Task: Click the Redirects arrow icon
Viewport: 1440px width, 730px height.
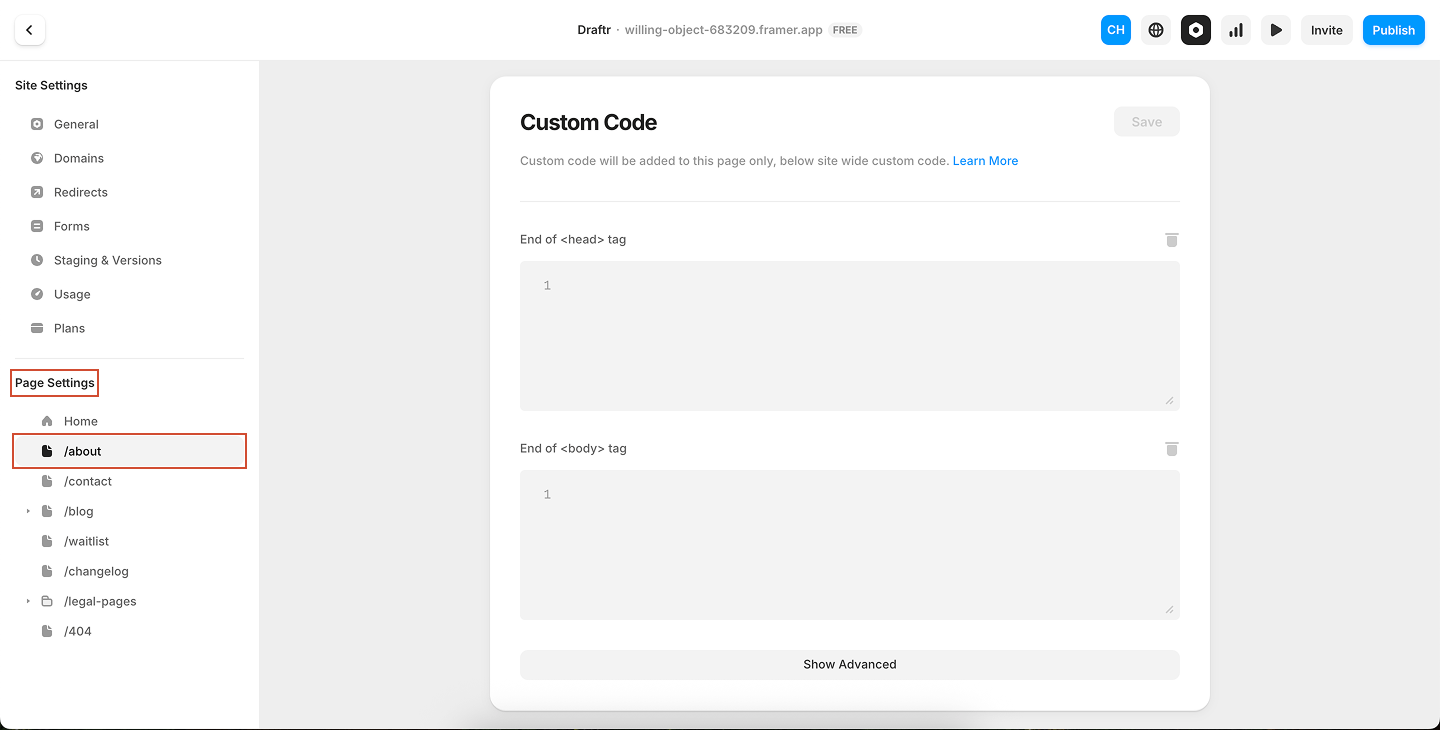Action: pos(37,192)
